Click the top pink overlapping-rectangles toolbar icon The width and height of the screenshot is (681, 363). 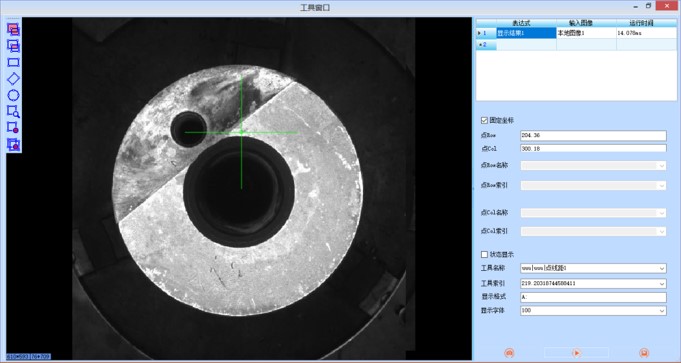13,29
